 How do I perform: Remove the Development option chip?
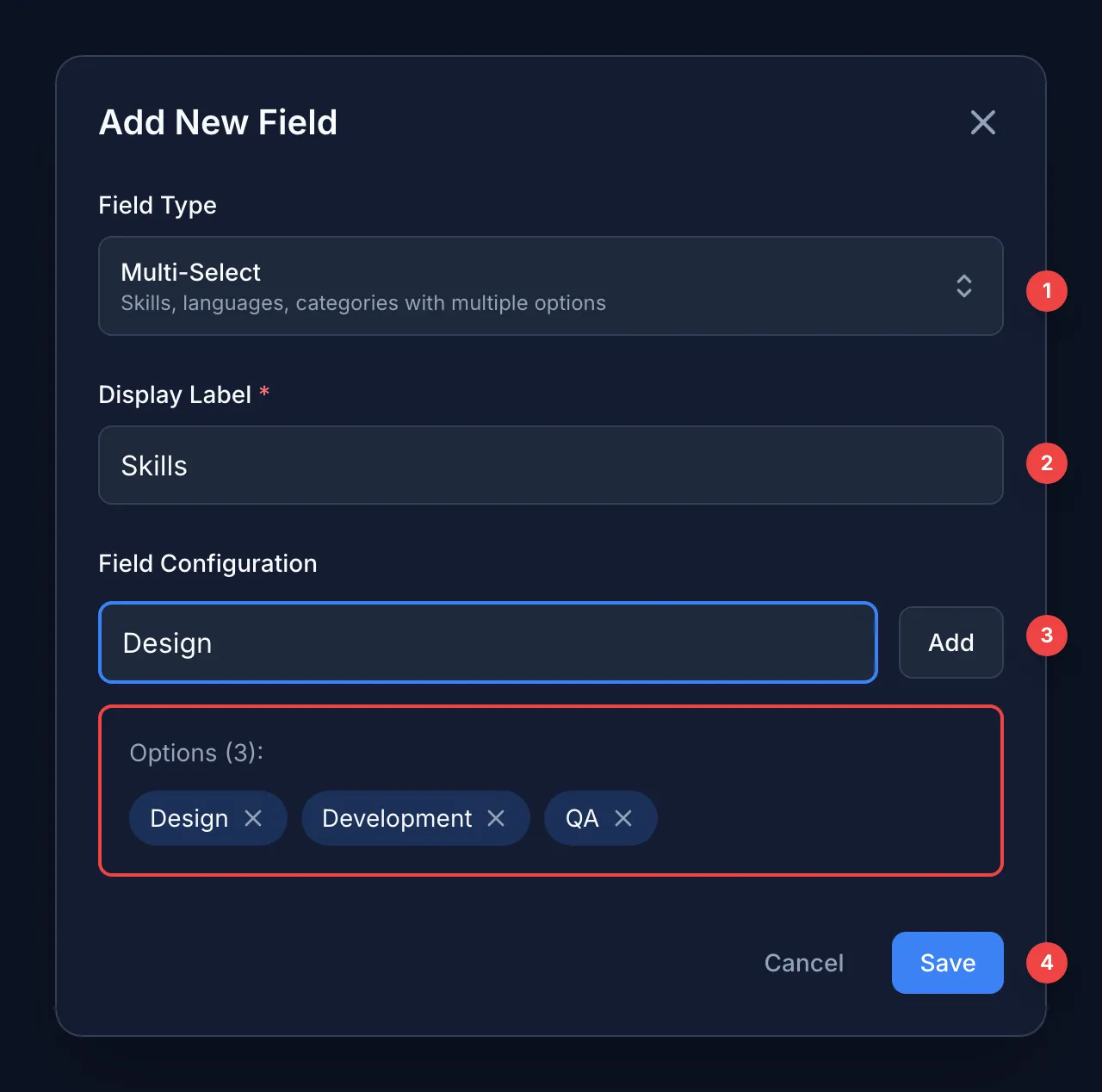(496, 818)
